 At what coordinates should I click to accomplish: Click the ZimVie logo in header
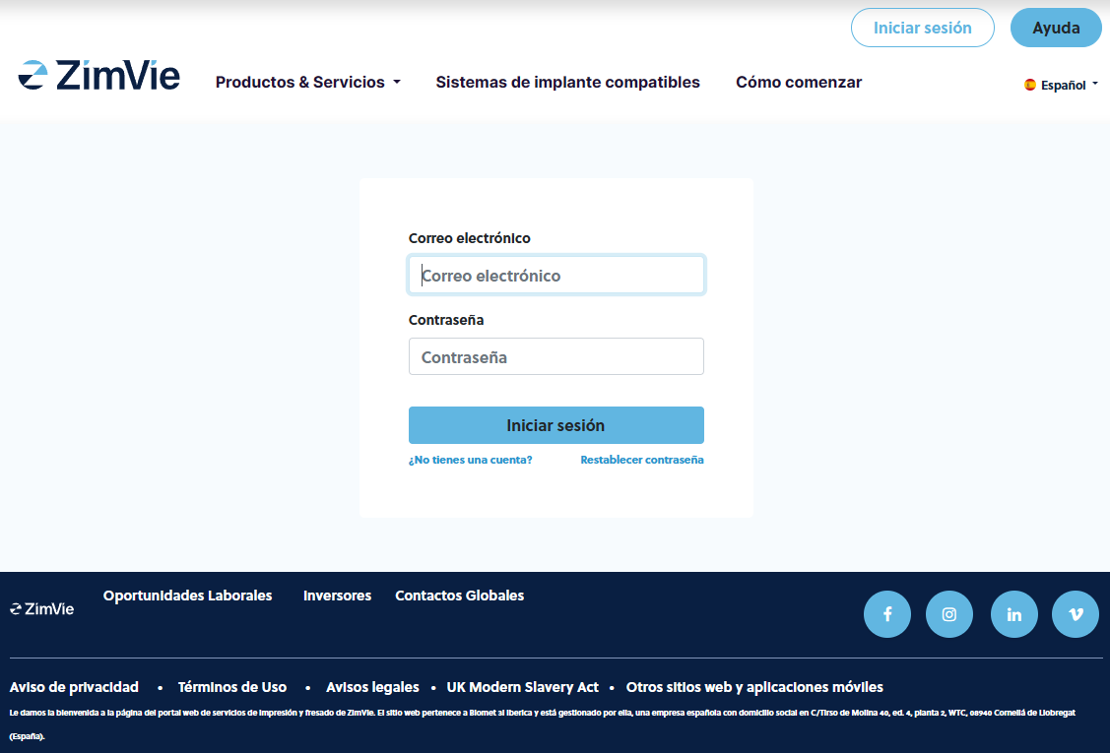(99, 76)
